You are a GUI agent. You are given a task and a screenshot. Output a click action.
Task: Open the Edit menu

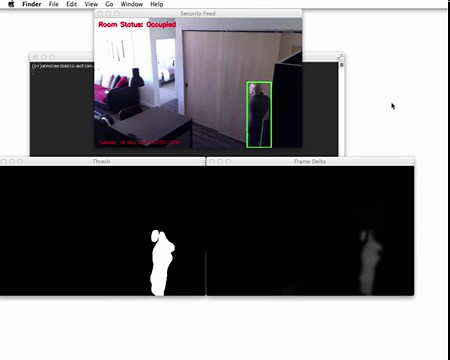coord(72,4)
